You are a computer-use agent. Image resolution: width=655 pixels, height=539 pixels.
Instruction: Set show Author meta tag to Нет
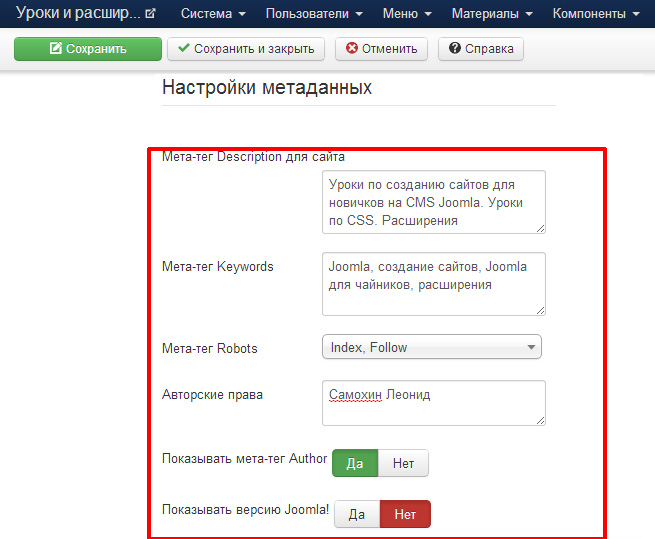pos(403,464)
